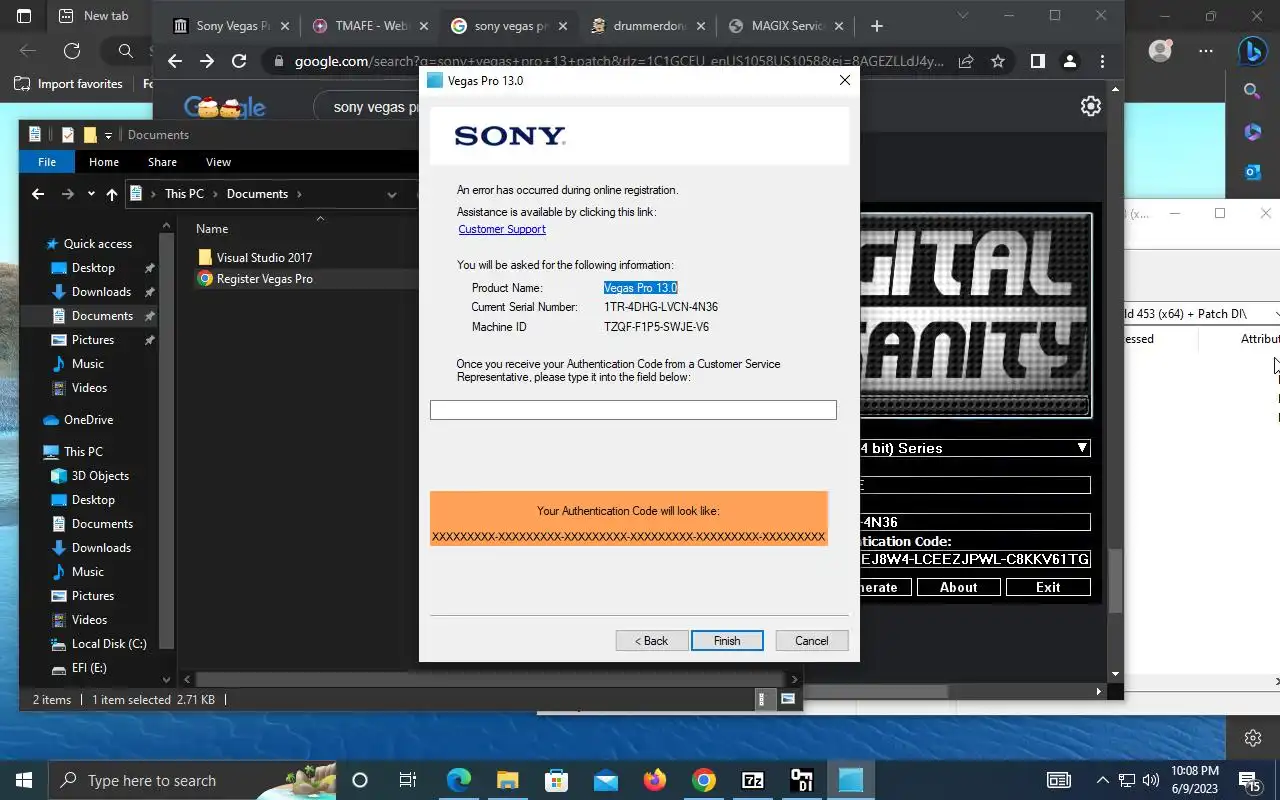Open Firefox from the taskbar

[x=655, y=780]
